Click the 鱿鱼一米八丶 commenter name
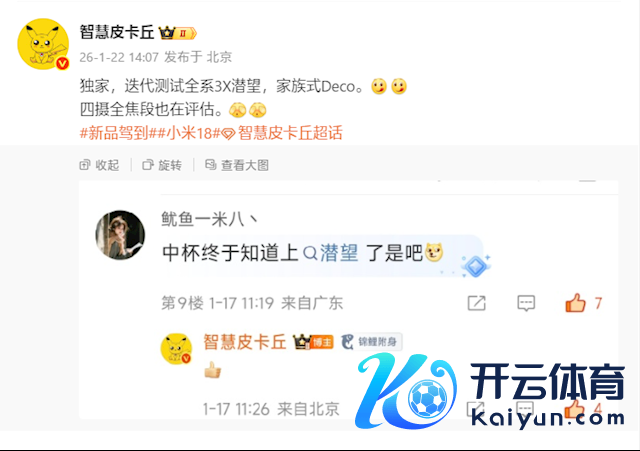 coord(209,219)
